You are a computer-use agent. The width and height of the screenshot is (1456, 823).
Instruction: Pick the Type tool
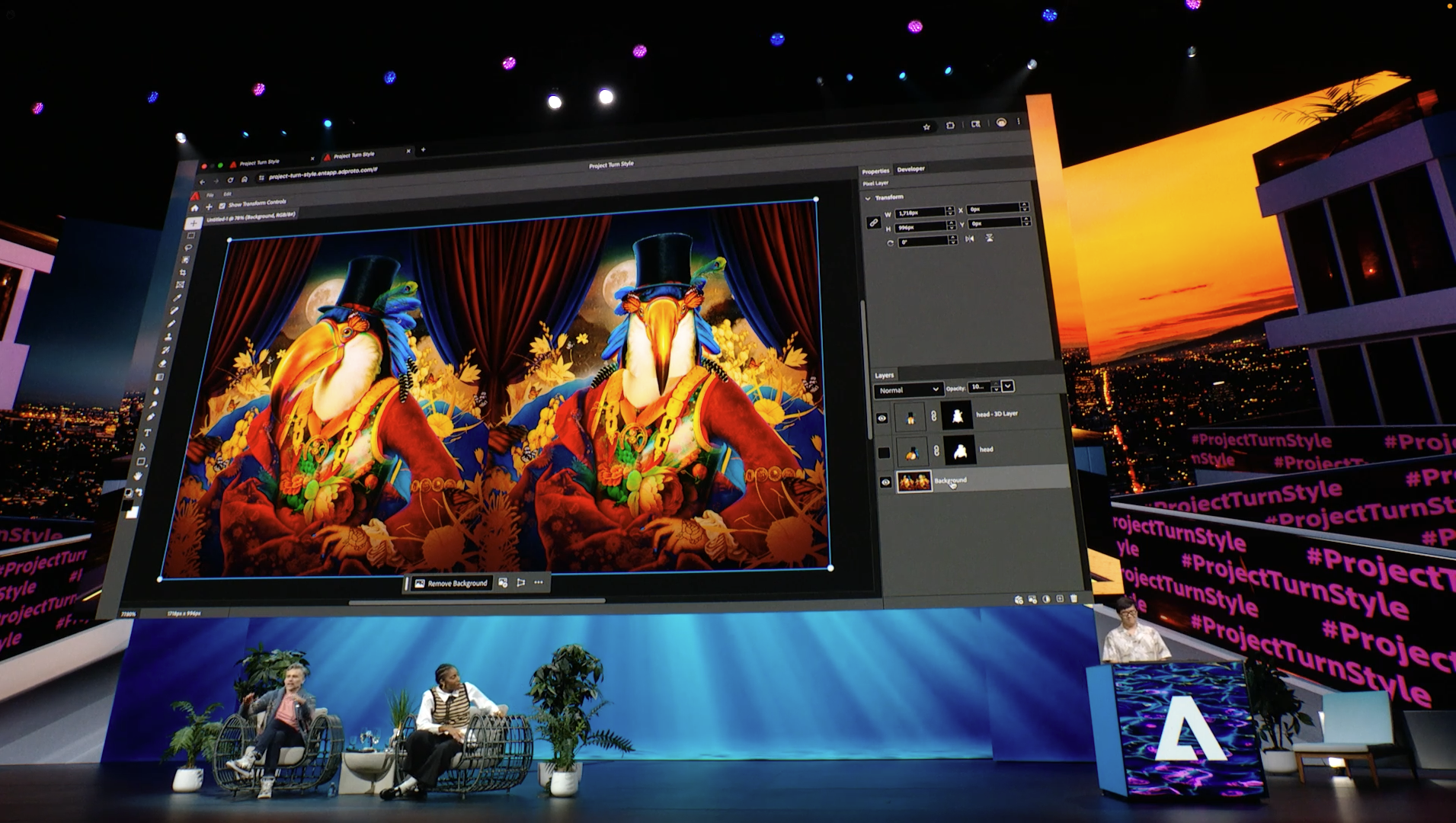146,433
